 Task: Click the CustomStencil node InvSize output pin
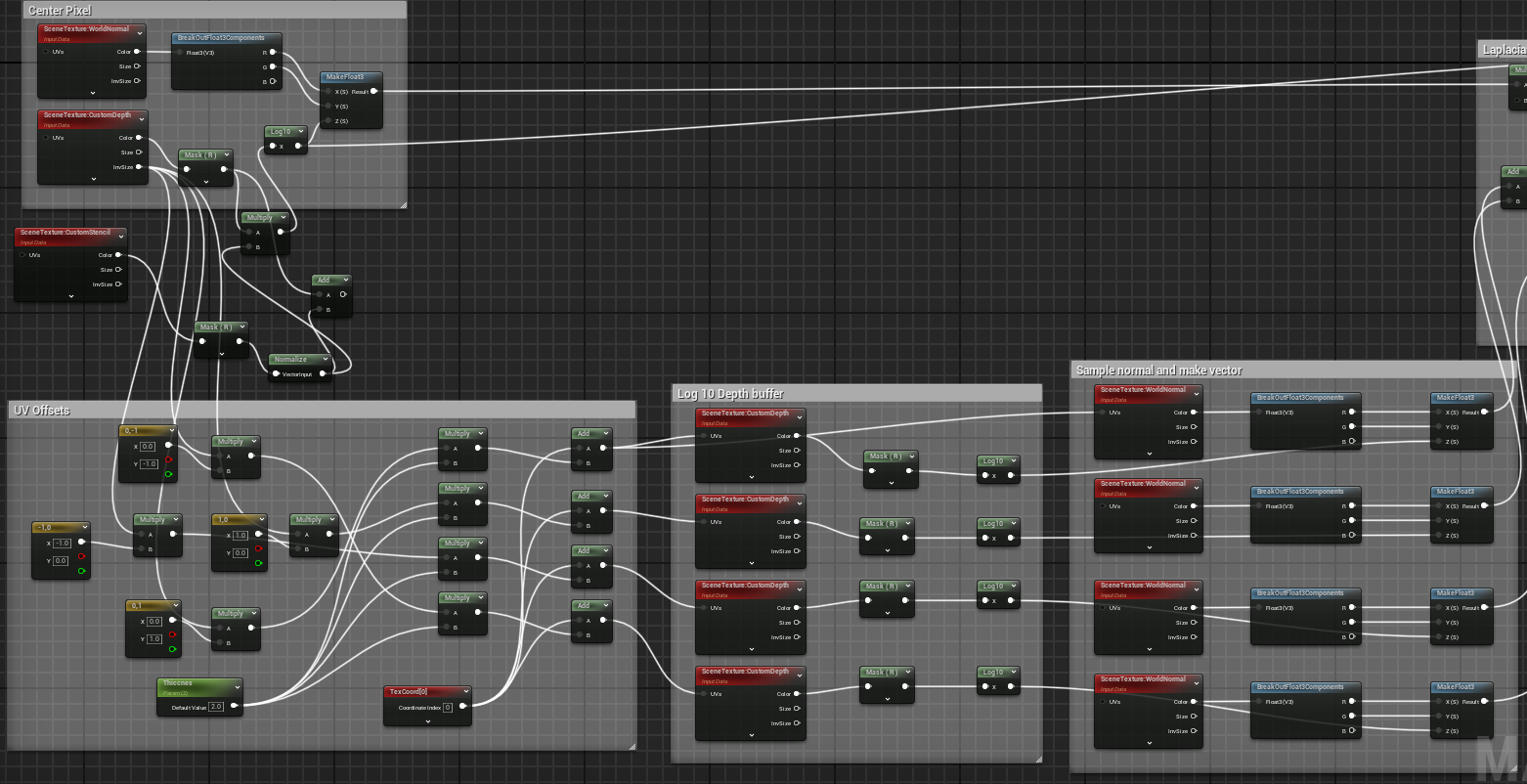(x=118, y=284)
